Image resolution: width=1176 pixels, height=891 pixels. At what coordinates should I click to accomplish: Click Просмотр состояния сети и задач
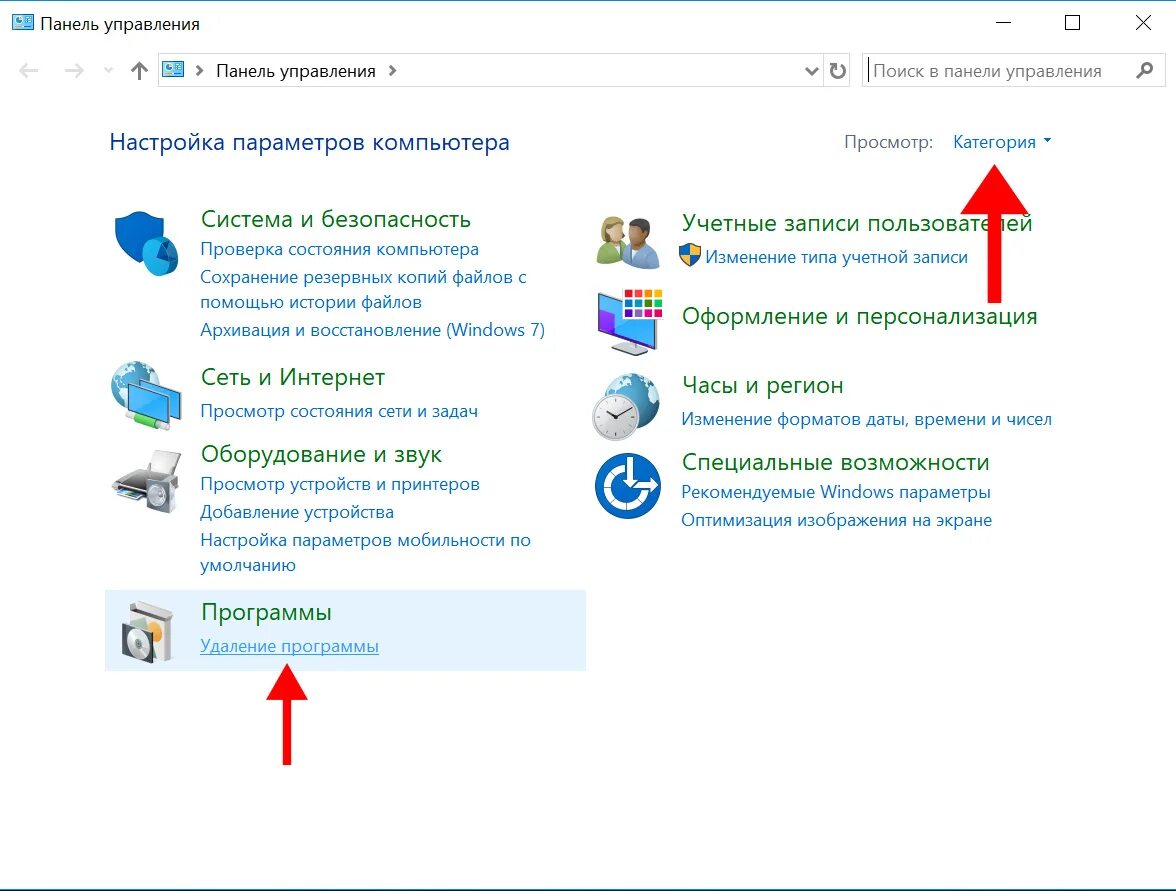pos(339,411)
